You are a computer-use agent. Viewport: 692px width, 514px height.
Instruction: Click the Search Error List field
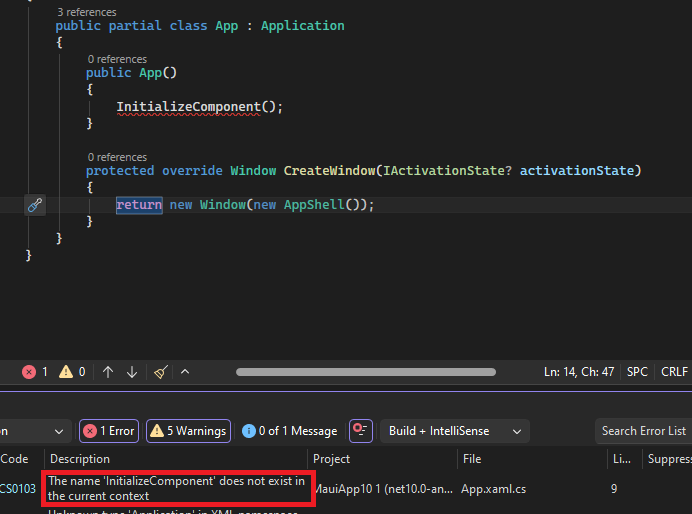pyautogui.click(x=643, y=431)
